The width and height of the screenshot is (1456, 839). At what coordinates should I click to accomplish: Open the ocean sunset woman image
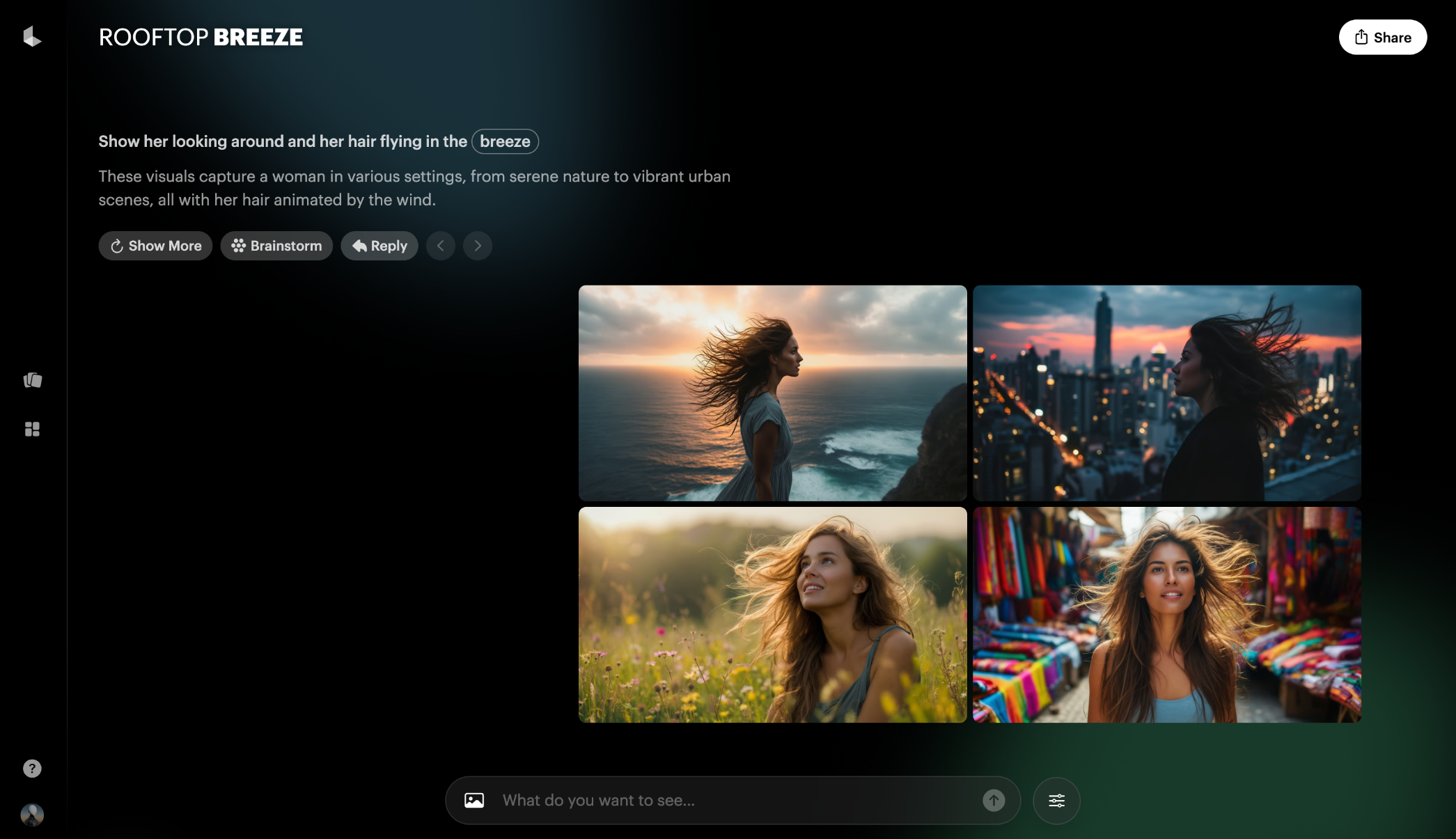pyautogui.click(x=773, y=393)
